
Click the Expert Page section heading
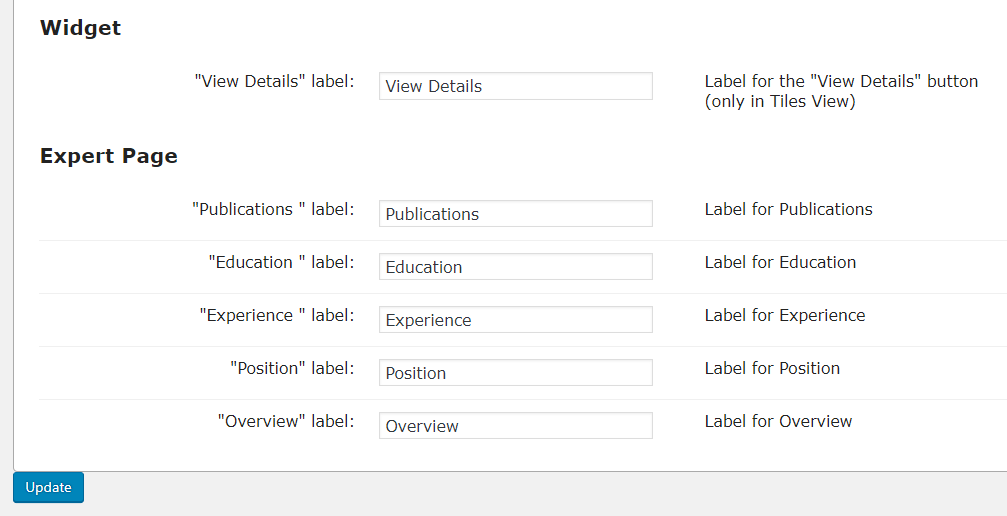(x=108, y=156)
